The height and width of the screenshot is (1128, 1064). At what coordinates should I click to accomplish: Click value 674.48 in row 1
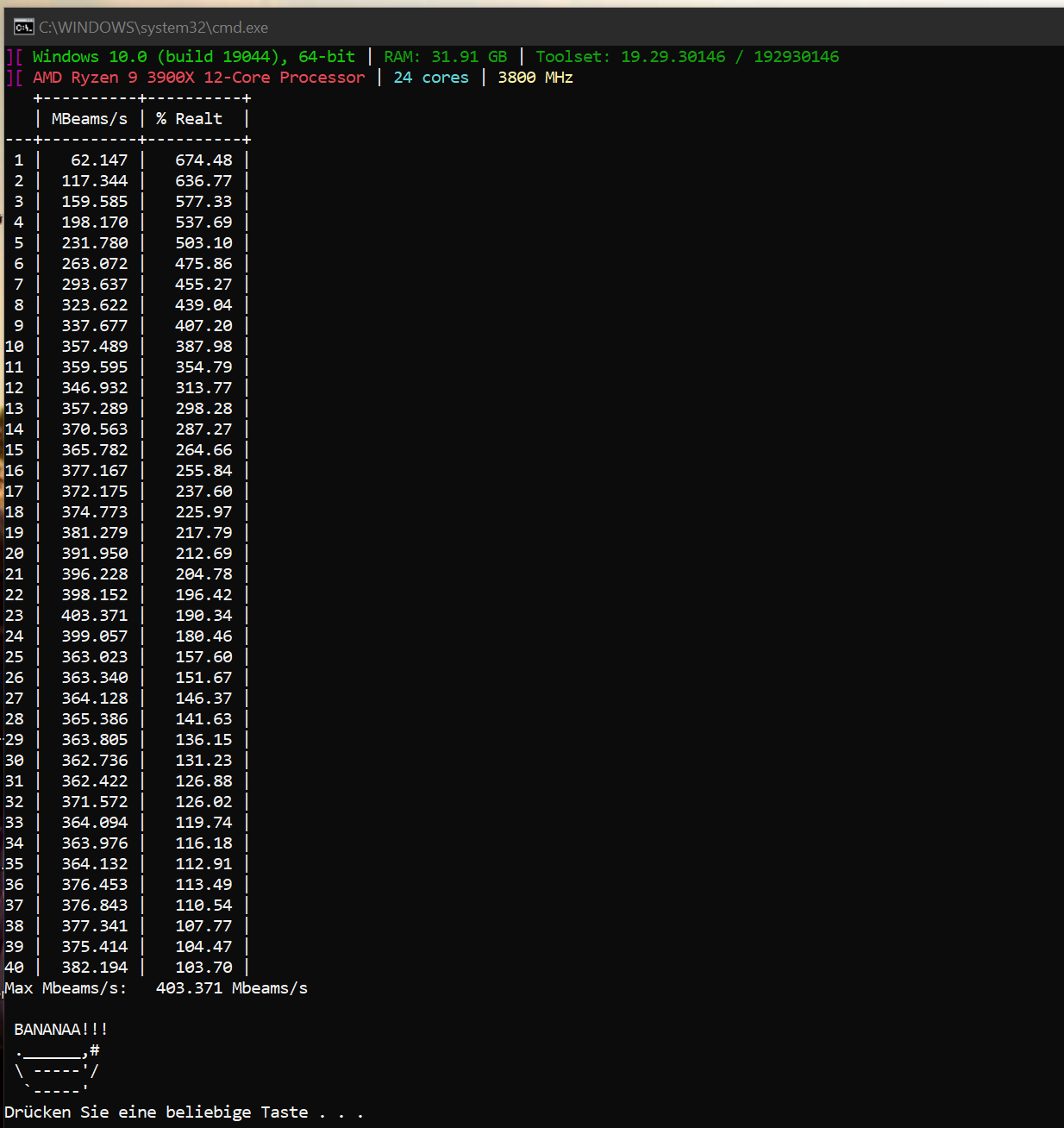point(203,160)
